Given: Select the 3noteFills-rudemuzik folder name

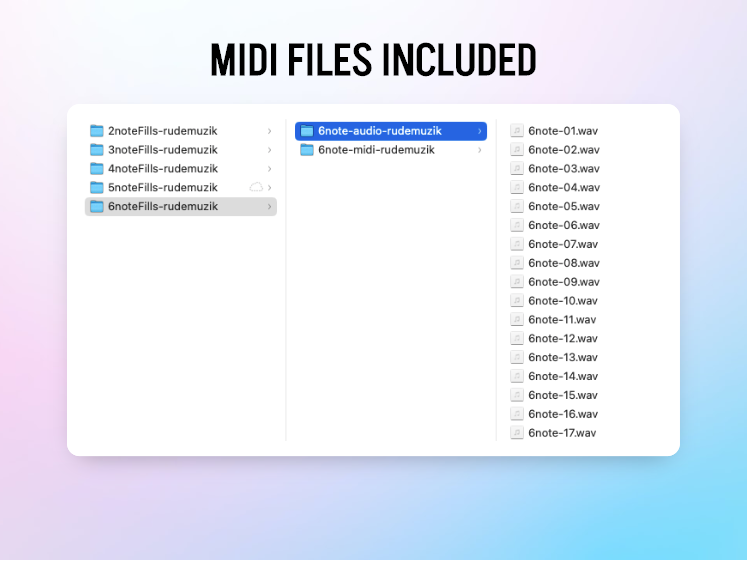Looking at the screenshot, I should click(162, 150).
